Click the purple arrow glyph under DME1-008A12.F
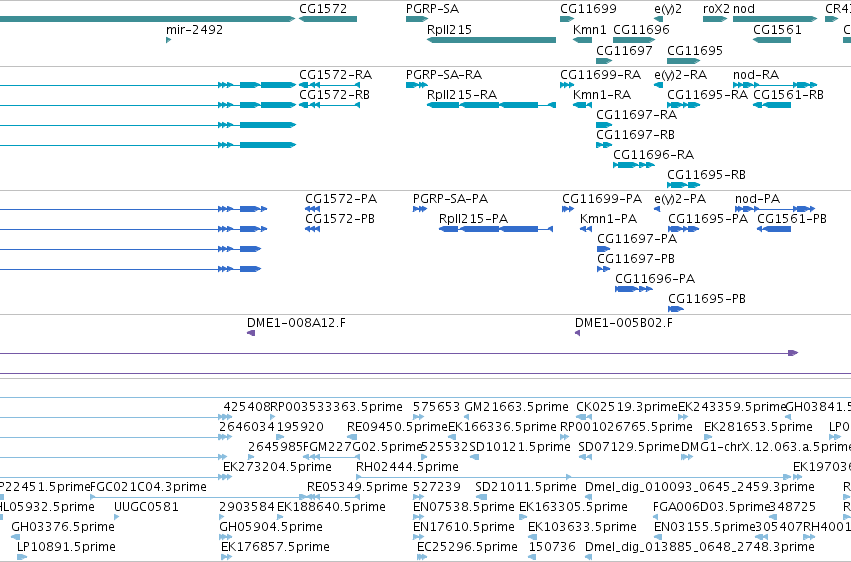The image size is (851, 562). coord(251,333)
